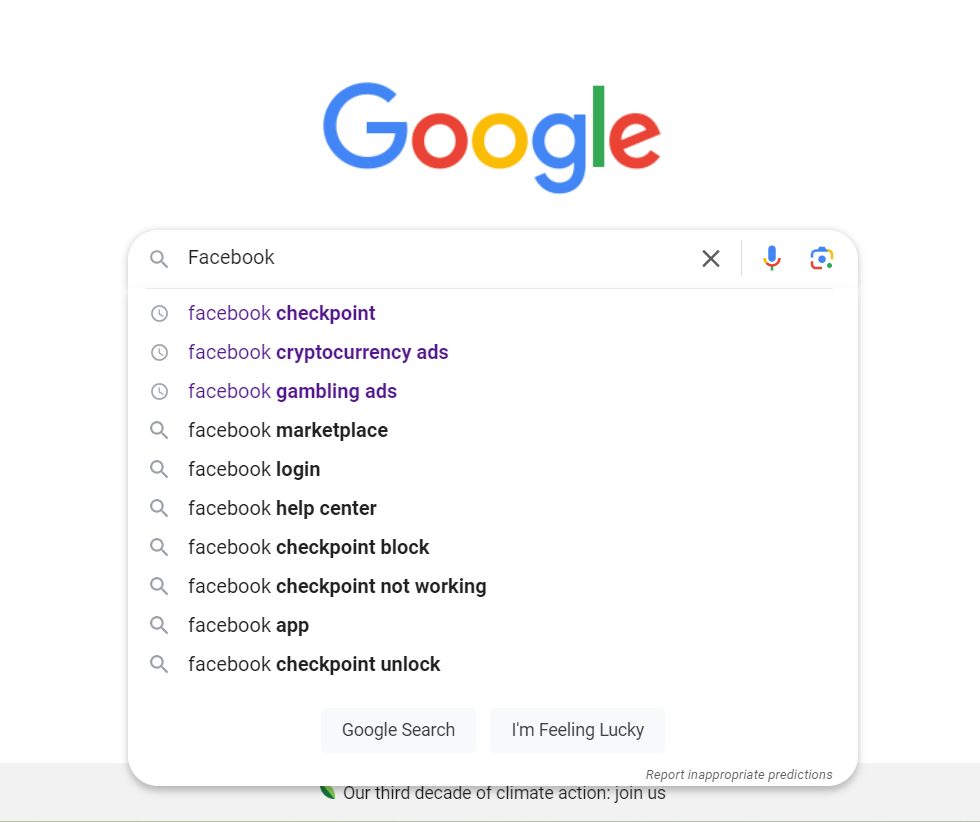
Task: Click the I'm Feeling Lucky button
Action: click(x=578, y=730)
